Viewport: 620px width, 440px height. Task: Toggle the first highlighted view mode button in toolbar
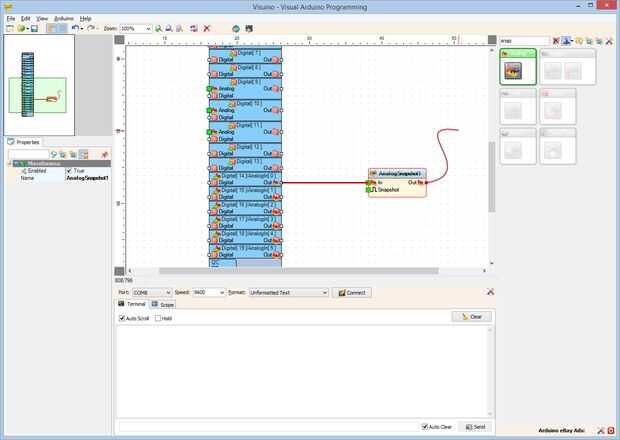coord(51,28)
